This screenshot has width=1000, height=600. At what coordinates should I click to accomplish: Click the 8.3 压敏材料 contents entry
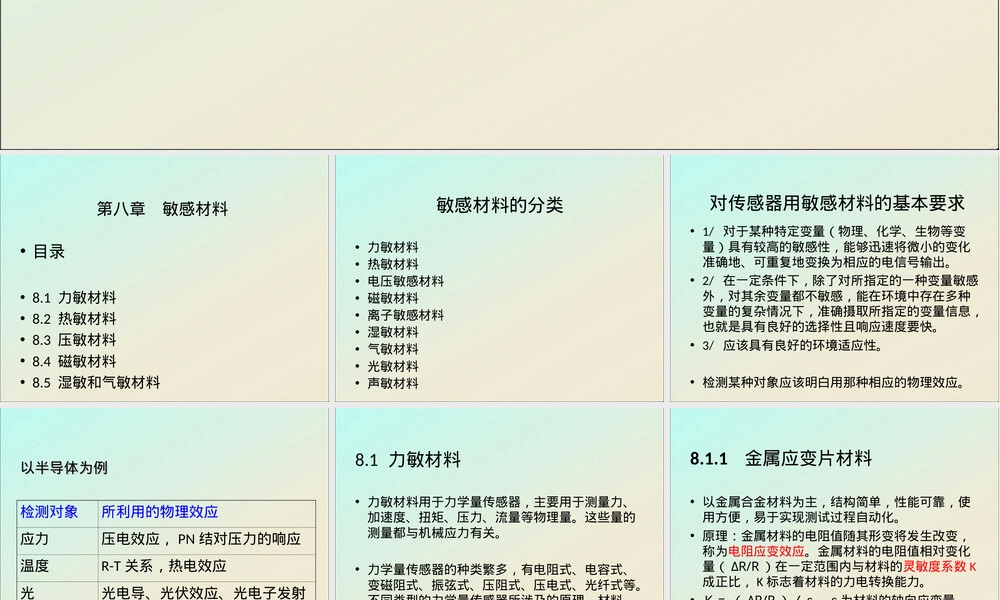click(x=74, y=340)
